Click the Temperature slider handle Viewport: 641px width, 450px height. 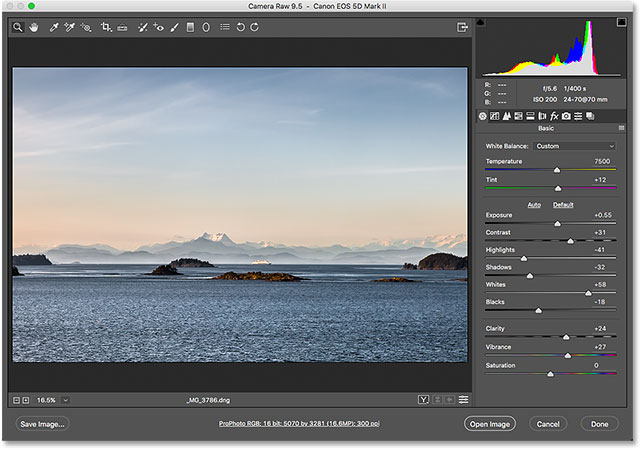click(x=557, y=170)
